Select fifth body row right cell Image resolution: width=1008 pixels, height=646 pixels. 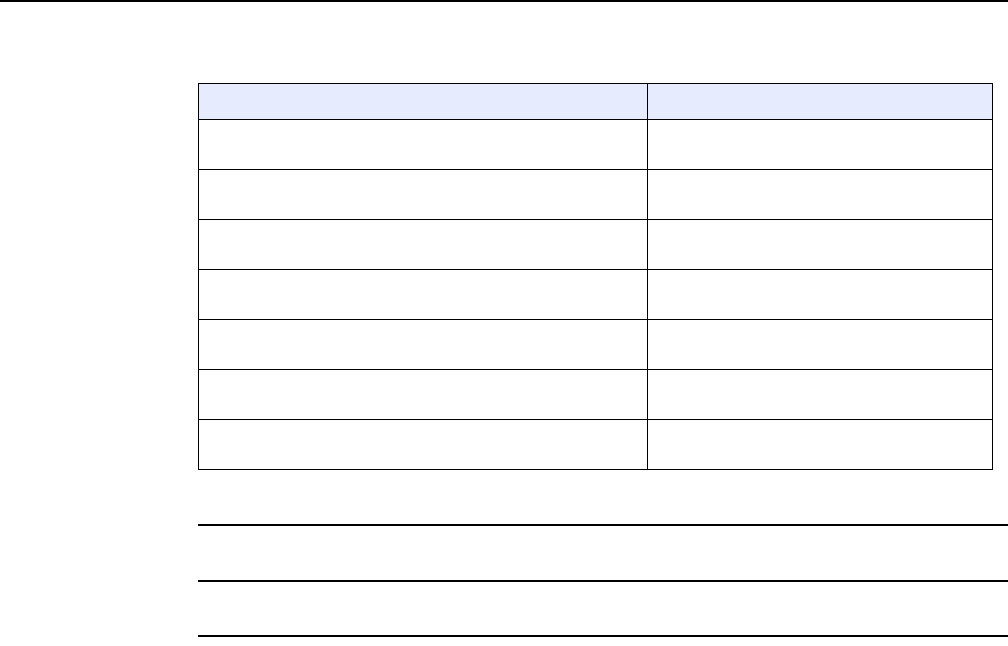(x=820, y=345)
